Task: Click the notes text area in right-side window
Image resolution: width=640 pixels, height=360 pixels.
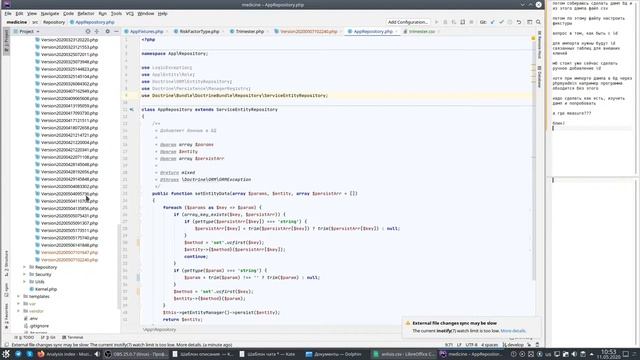Action: 591,88
